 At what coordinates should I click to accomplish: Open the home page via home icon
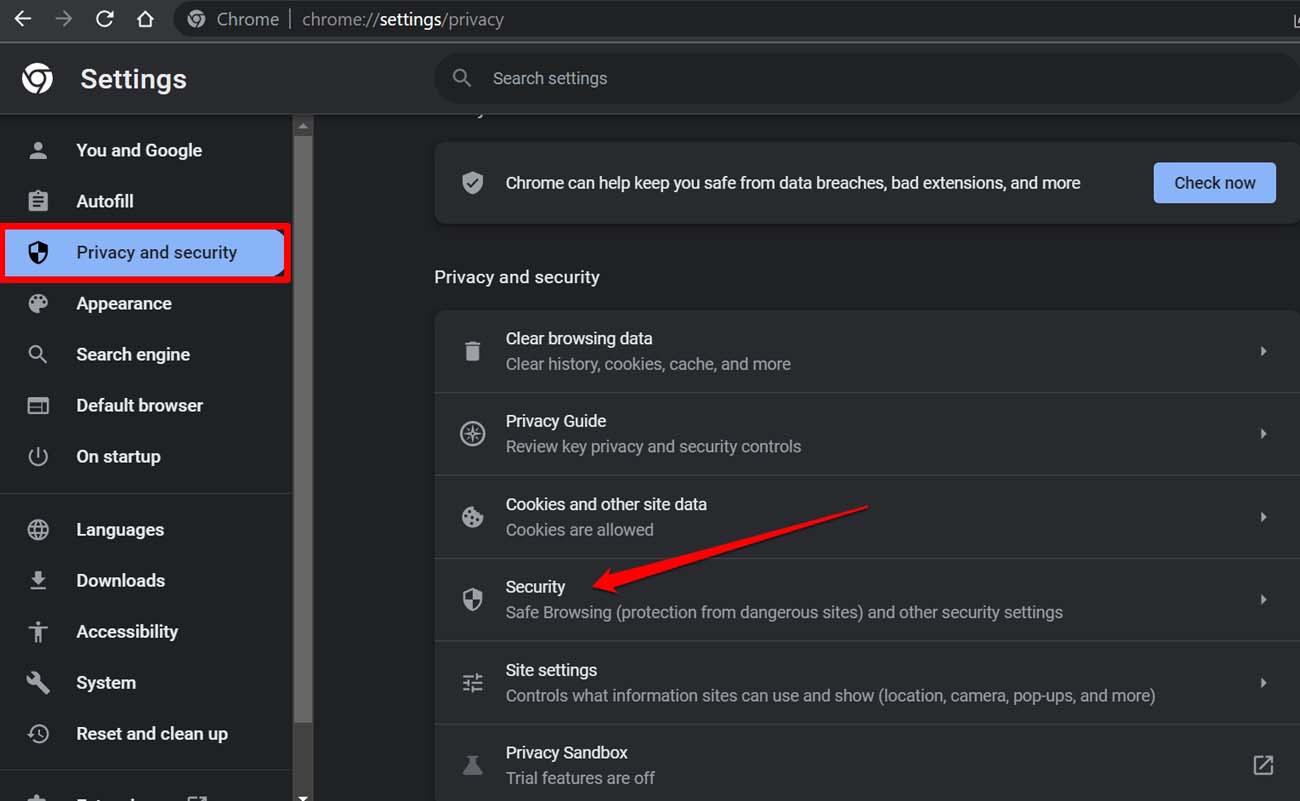coord(145,19)
